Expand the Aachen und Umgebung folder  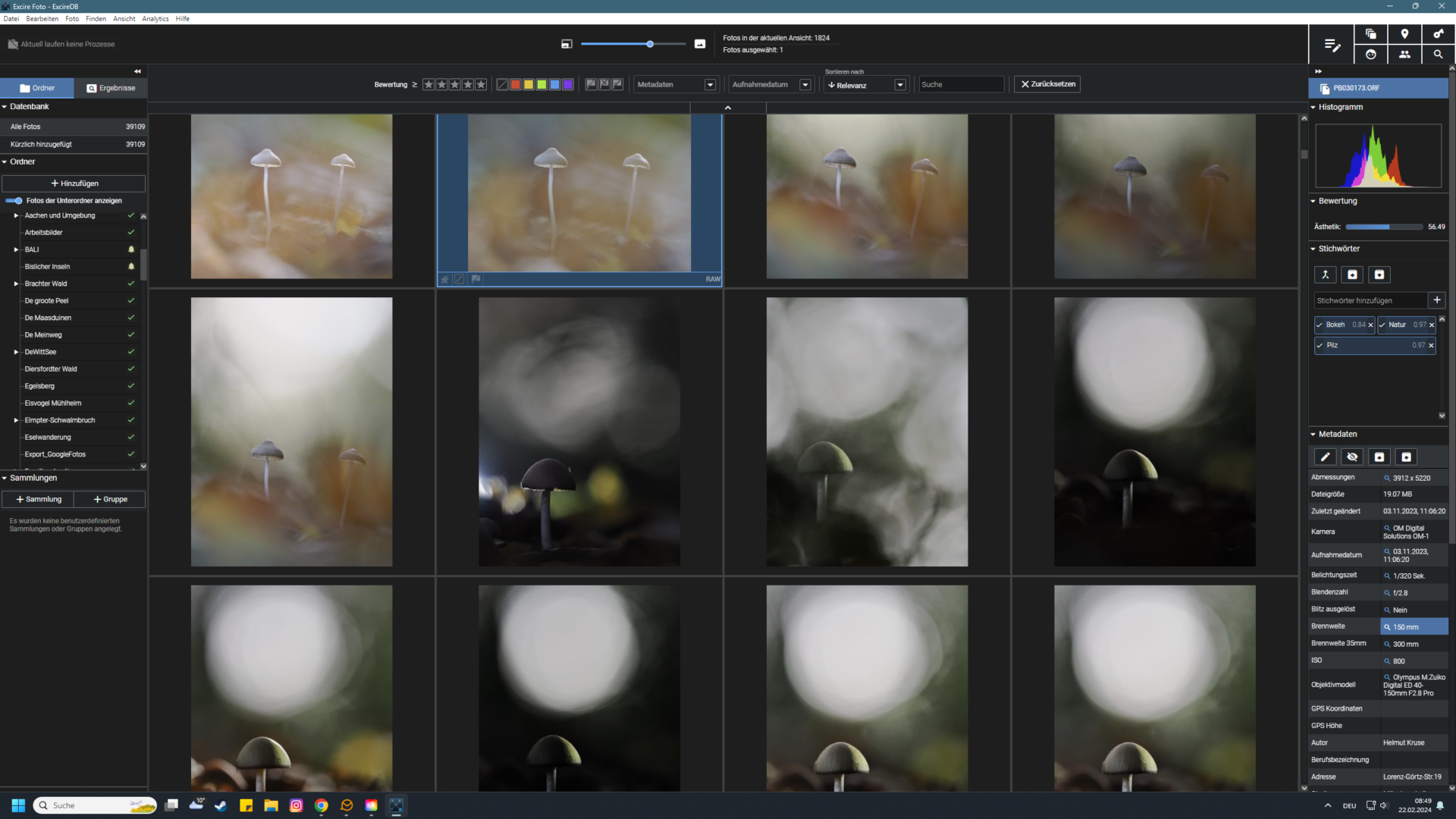tap(16, 215)
